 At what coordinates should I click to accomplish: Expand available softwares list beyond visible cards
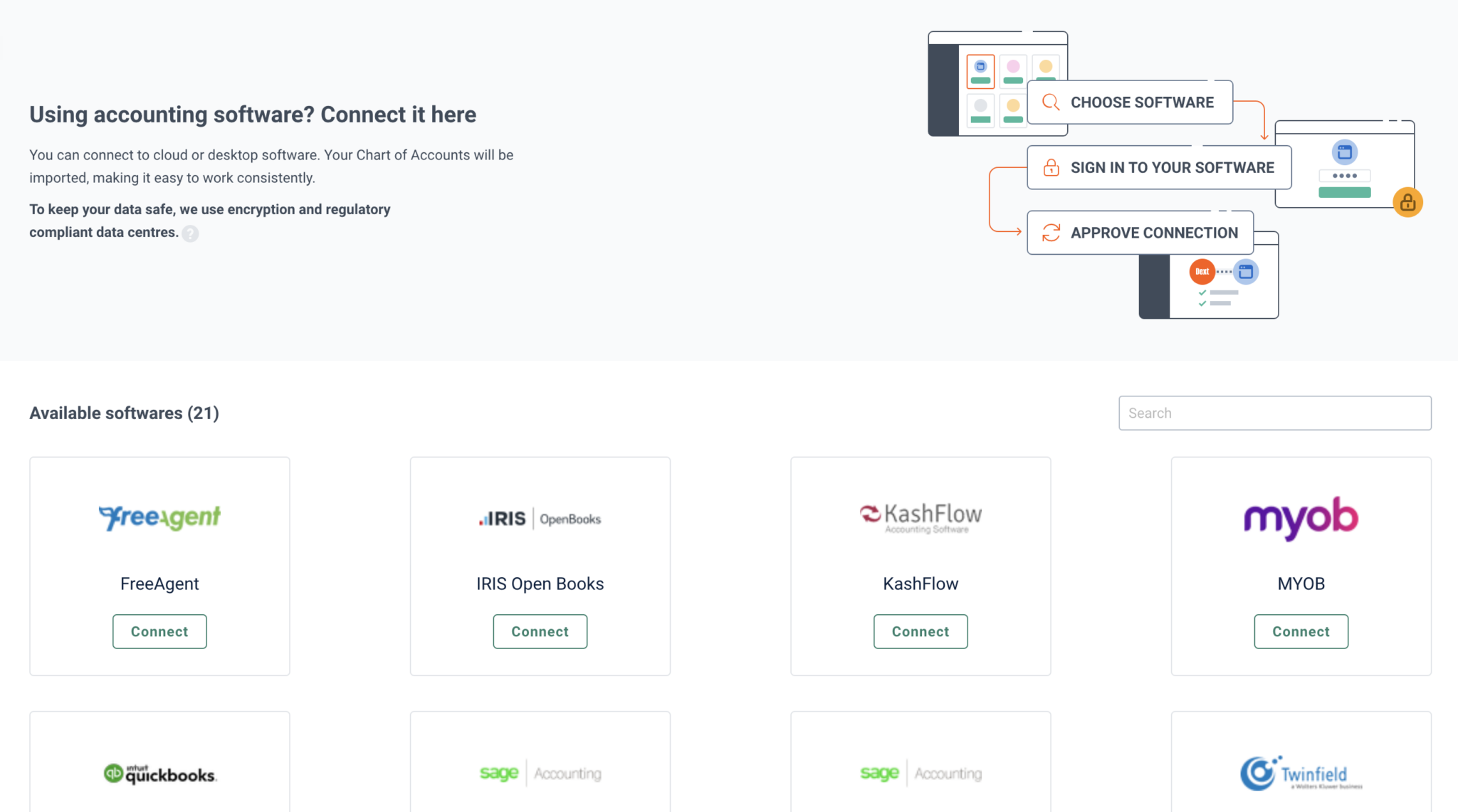124,412
